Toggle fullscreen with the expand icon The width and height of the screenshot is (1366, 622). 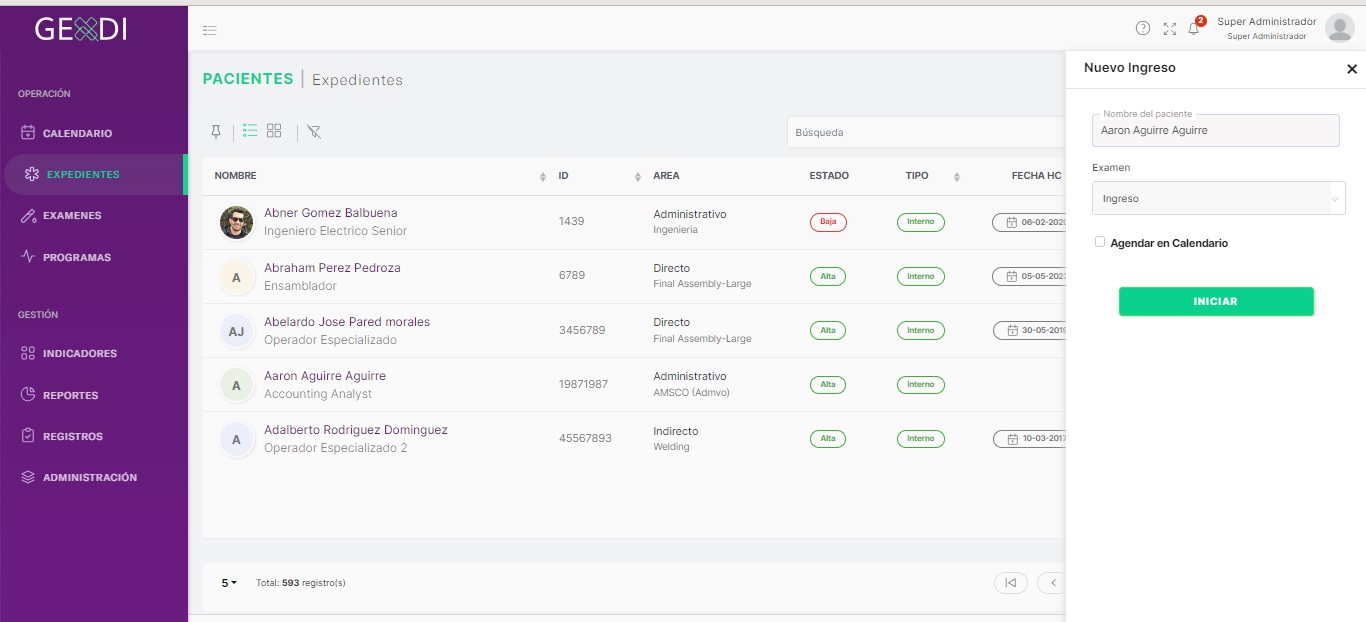click(1170, 29)
